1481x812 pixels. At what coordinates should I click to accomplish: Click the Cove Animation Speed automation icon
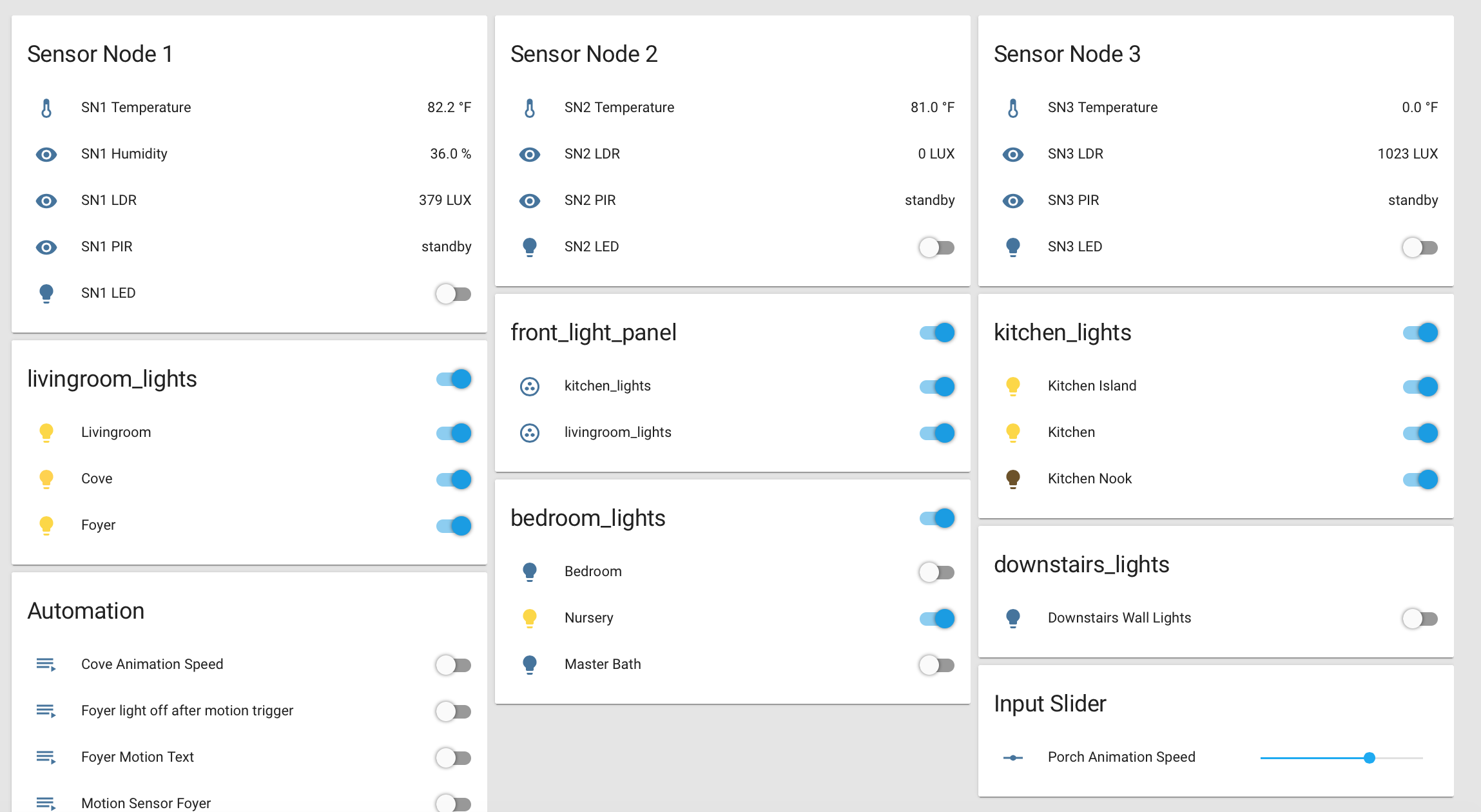click(x=46, y=664)
